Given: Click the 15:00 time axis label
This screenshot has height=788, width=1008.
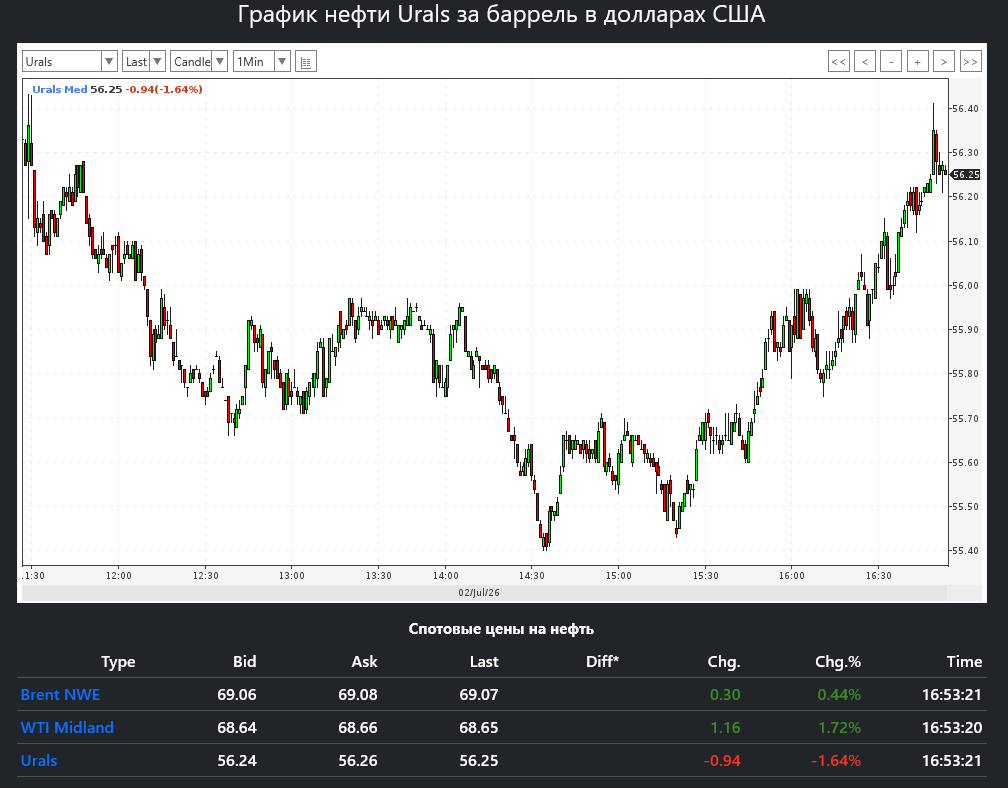Looking at the screenshot, I should pos(618,576).
